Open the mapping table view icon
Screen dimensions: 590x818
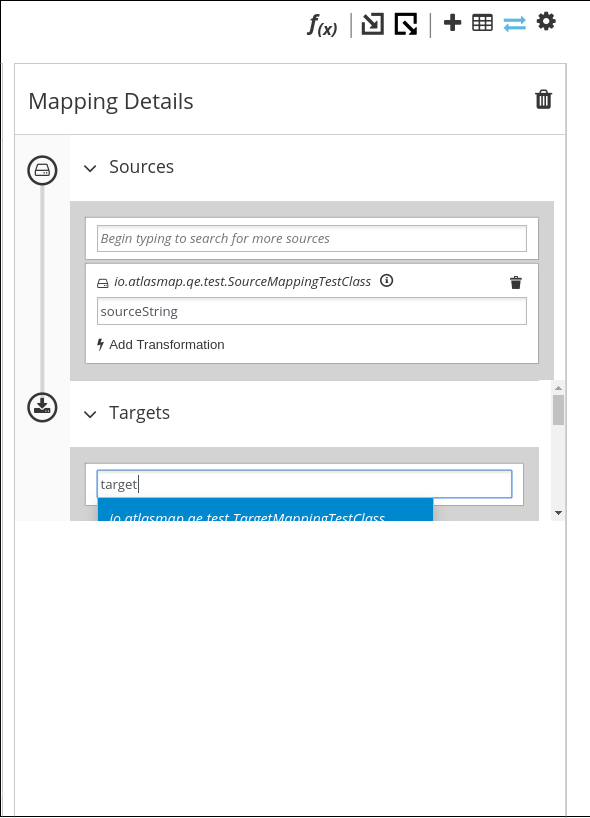point(482,21)
